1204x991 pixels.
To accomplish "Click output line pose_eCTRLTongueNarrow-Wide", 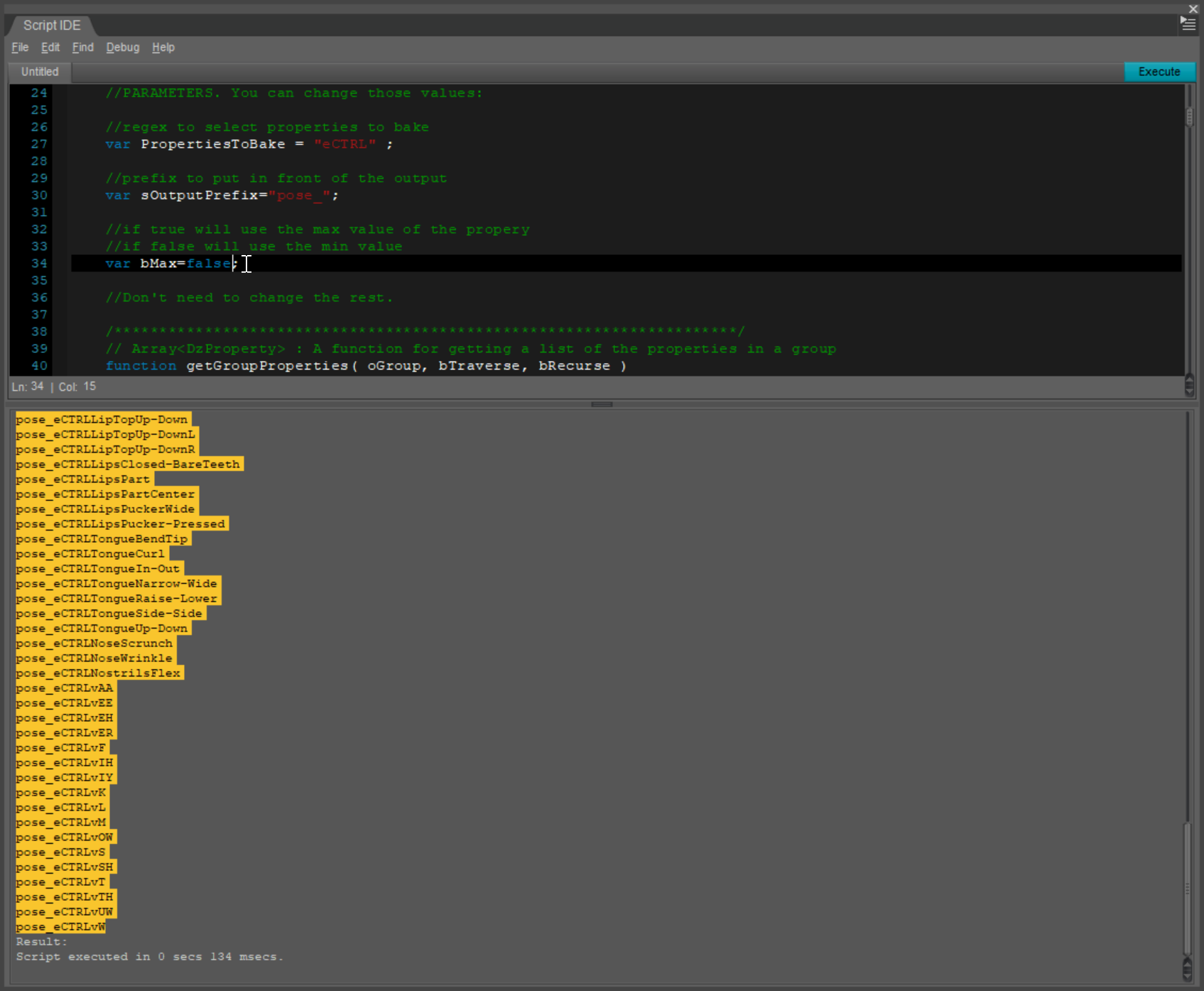I will [117, 584].
